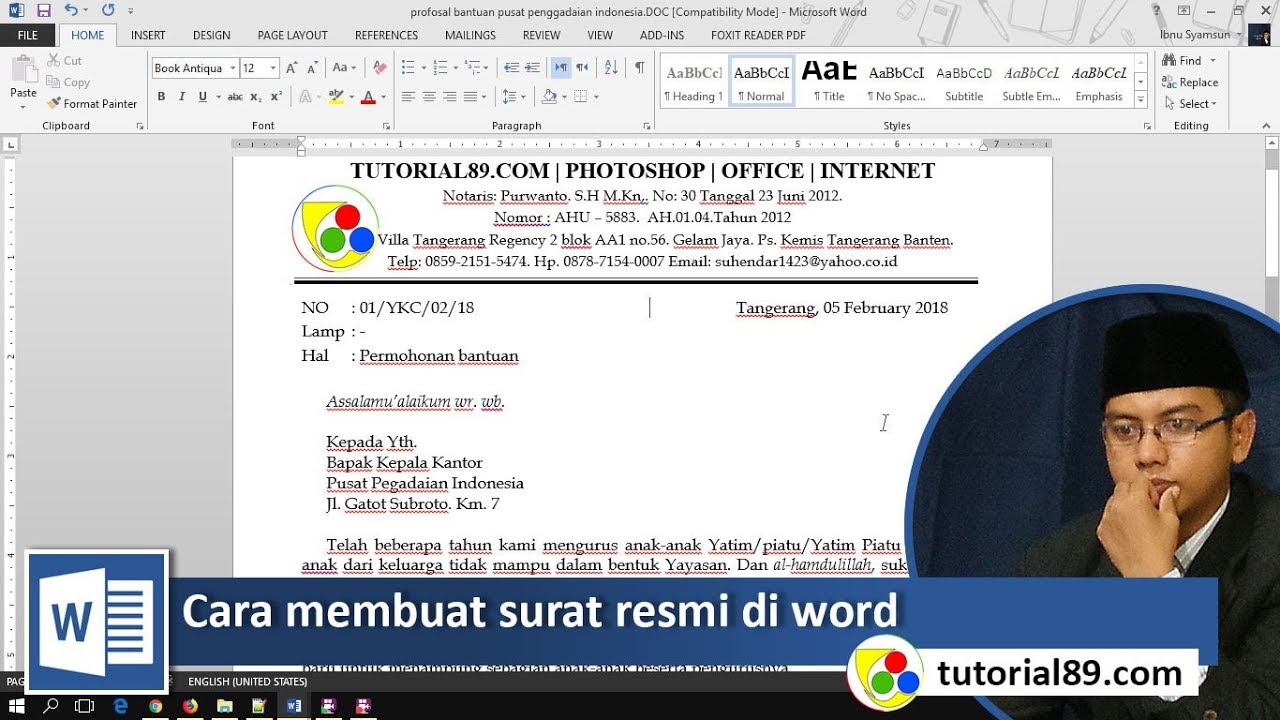Toggle right-to-left text direction
This screenshot has width=1280, height=720.
pyautogui.click(x=582, y=68)
